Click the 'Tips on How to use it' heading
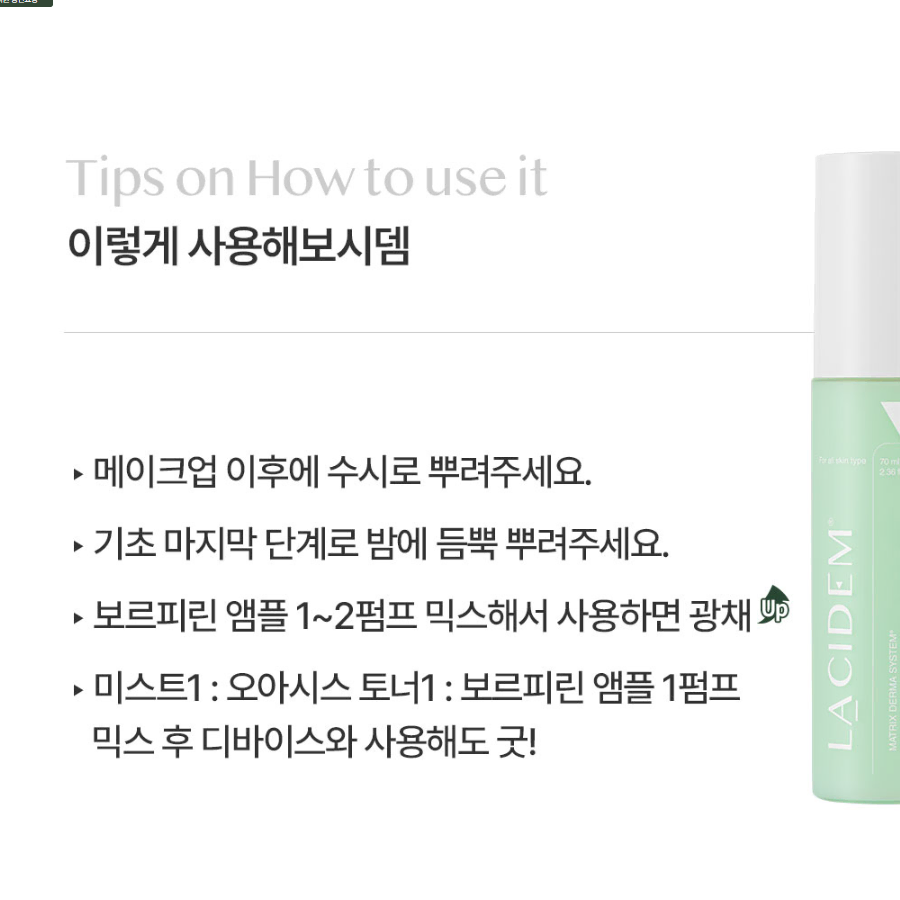Image resolution: width=900 pixels, height=900 pixels. point(306,177)
